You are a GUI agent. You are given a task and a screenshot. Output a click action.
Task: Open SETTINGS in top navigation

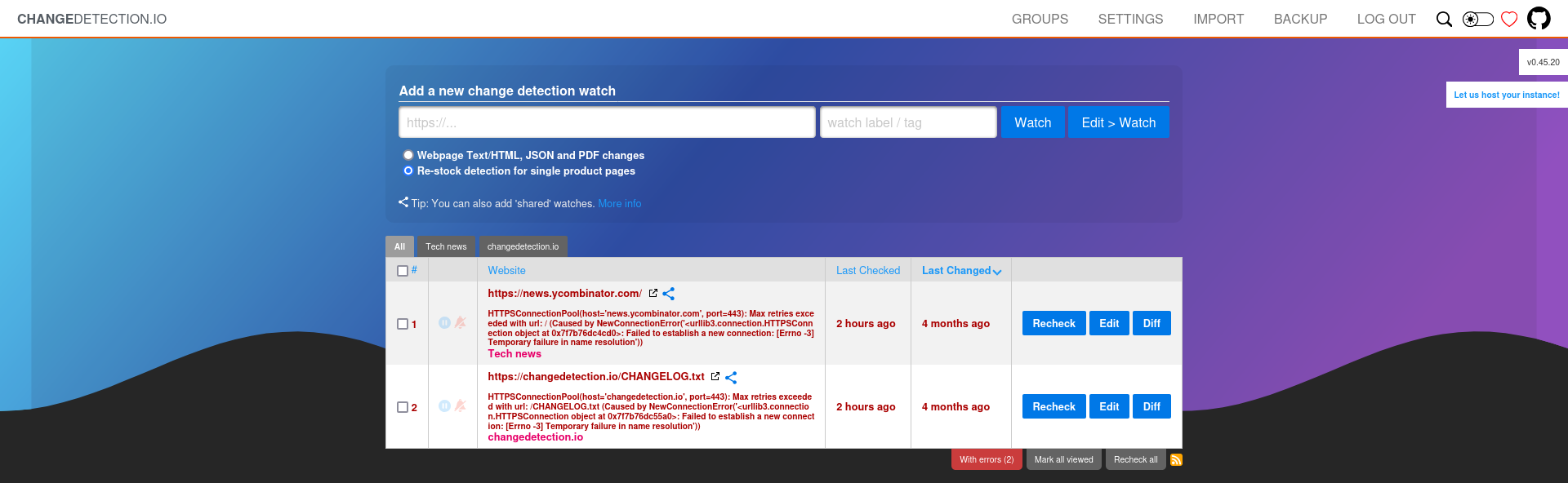[x=1130, y=19]
